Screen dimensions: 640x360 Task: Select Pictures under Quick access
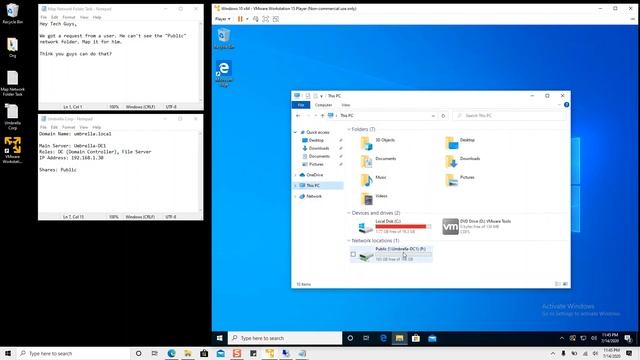click(316, 164)
